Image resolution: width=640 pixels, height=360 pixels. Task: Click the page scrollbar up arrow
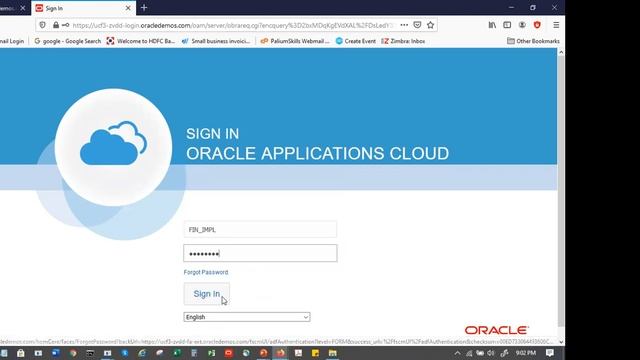click(561, 52)
